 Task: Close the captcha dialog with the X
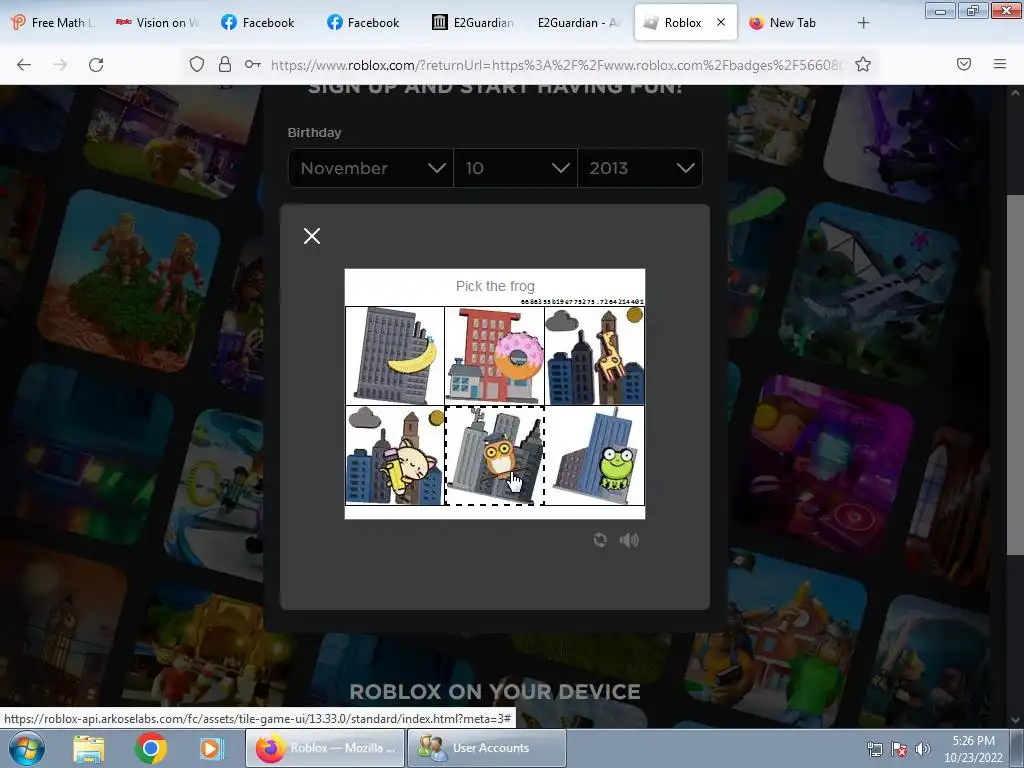(312, 236)
